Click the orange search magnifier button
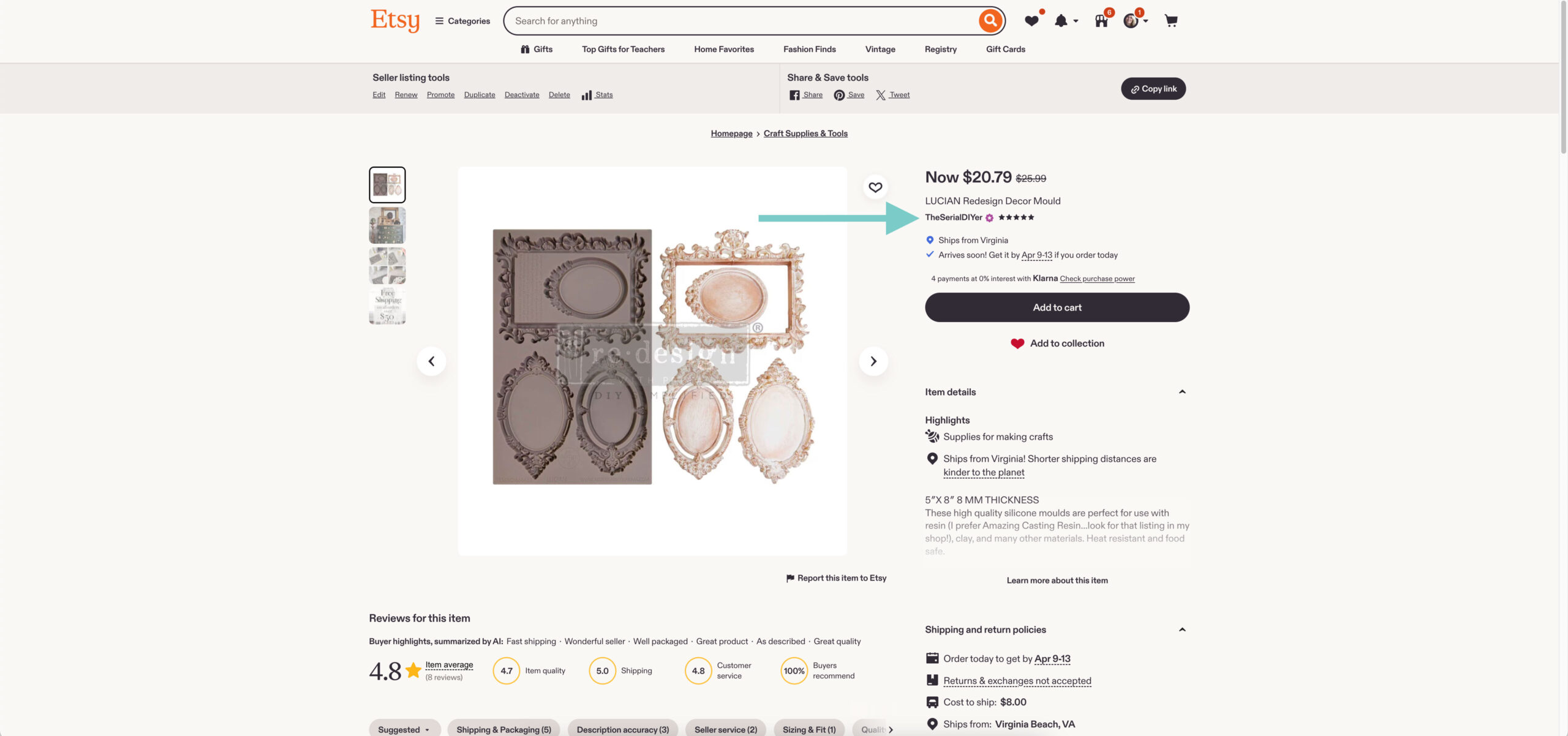This screenshot has width=1568, height=736. coord(990,21)
